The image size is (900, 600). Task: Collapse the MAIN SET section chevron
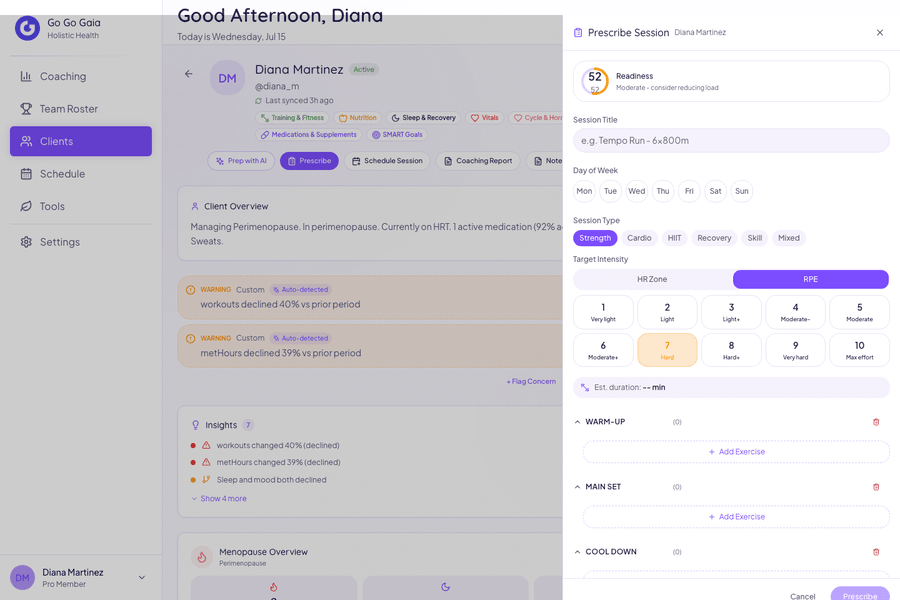point(577,487)
